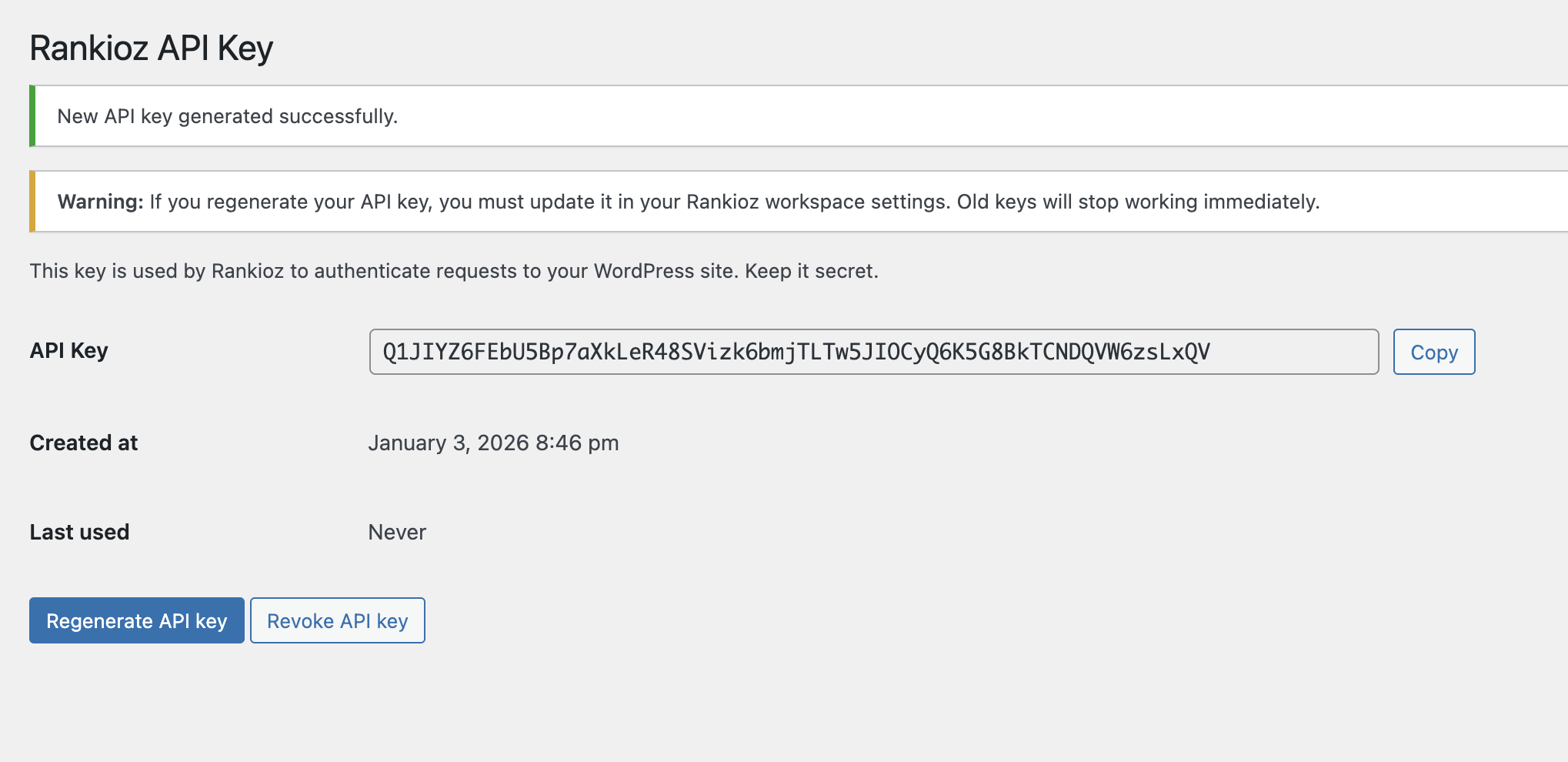Select the 'API Key' row label

68,351
